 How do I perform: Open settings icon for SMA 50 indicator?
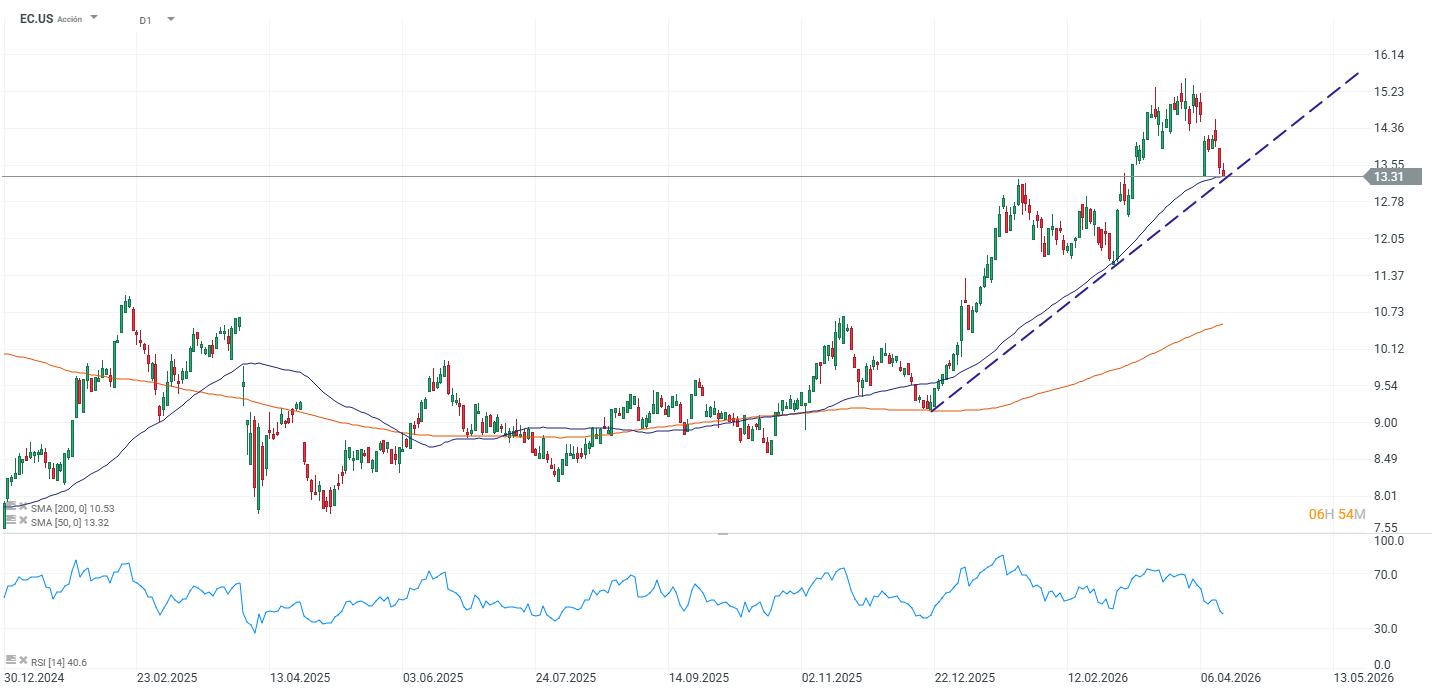pyautogui.click(x=10, y=521)
